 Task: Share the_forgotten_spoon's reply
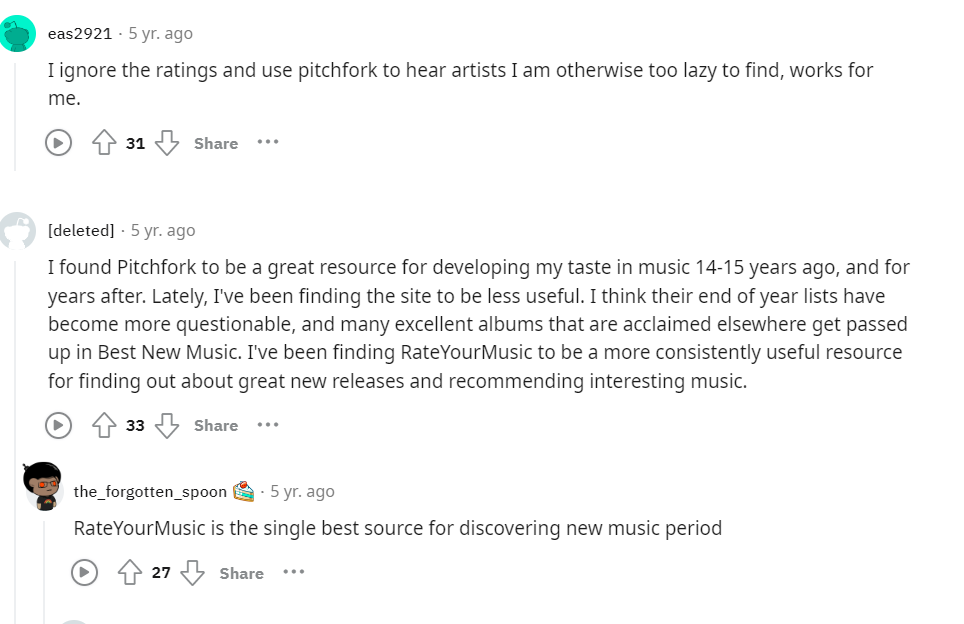pyautogui.click(x=242, y=573)
